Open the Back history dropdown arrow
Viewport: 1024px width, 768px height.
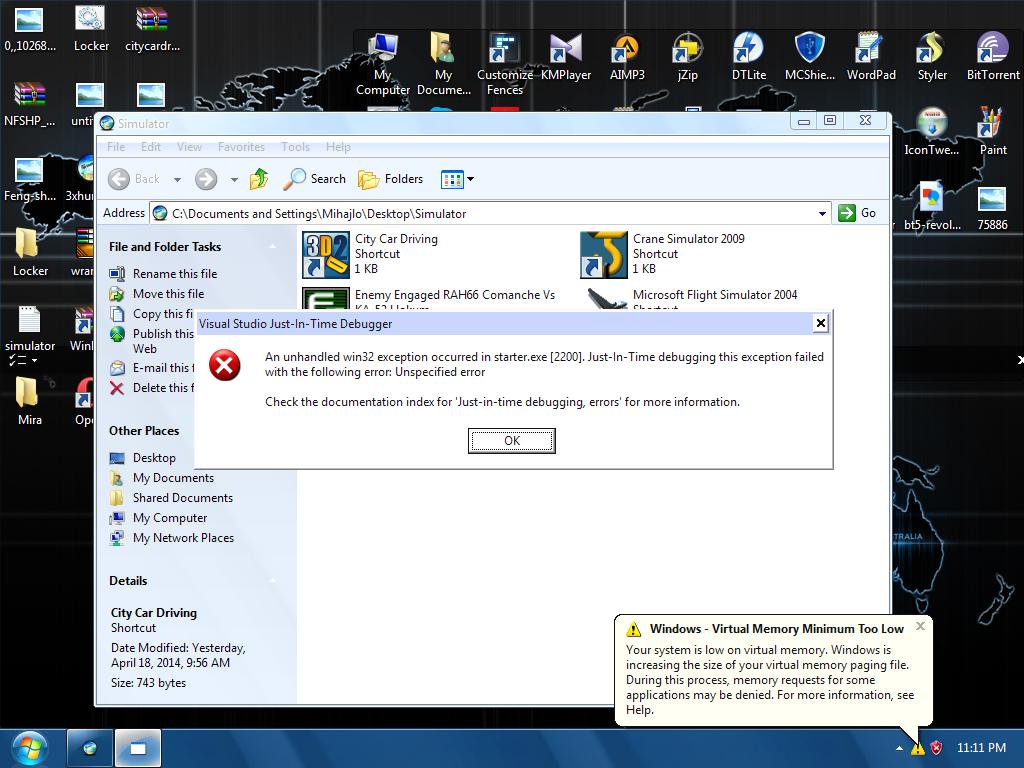177,179
